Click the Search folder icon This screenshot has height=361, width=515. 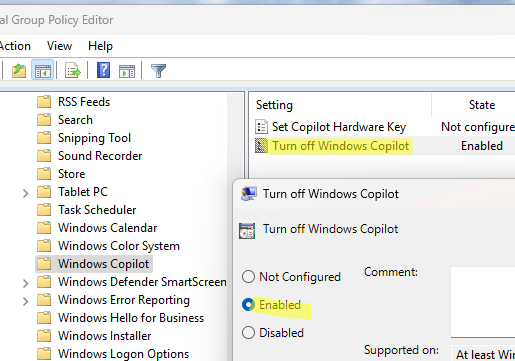[x=44, y=120]
